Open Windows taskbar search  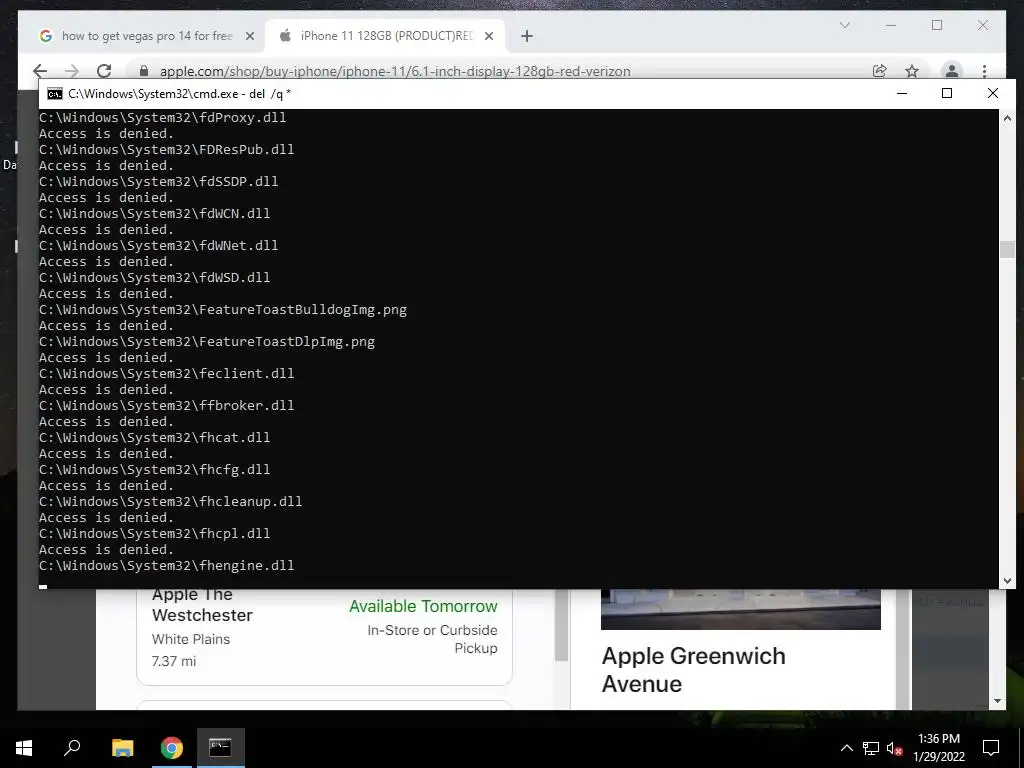[x=72, y=748]
